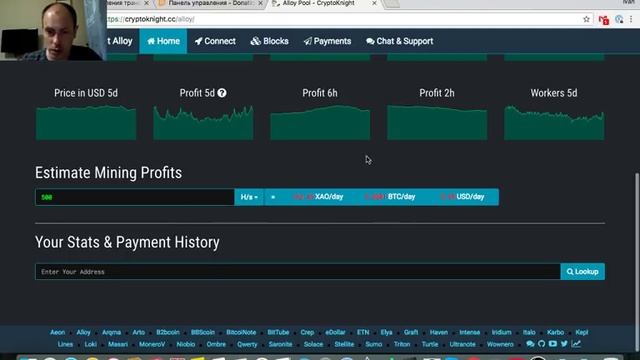Open the Triton pool link
Screen dimensions: 640x360
tap(402, 344)
